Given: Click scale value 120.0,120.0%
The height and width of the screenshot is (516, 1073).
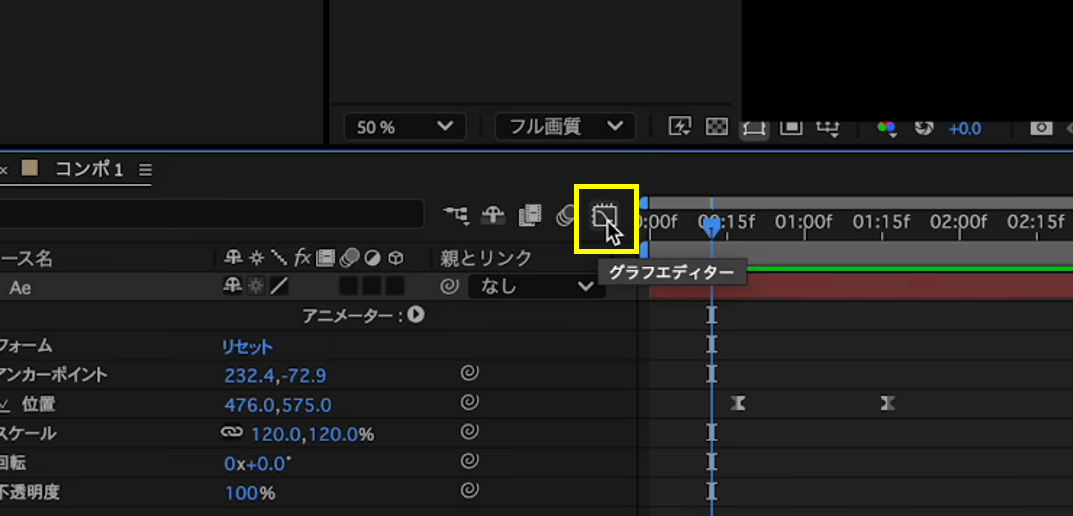Looking at the screenshot, I should click(x=313, y=434).
